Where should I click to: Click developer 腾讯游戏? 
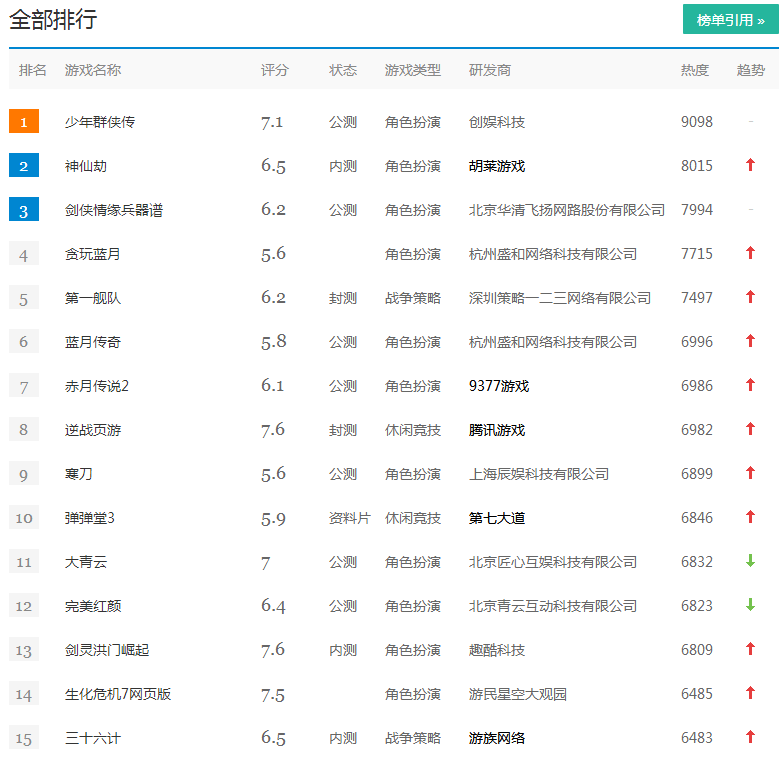496,430
